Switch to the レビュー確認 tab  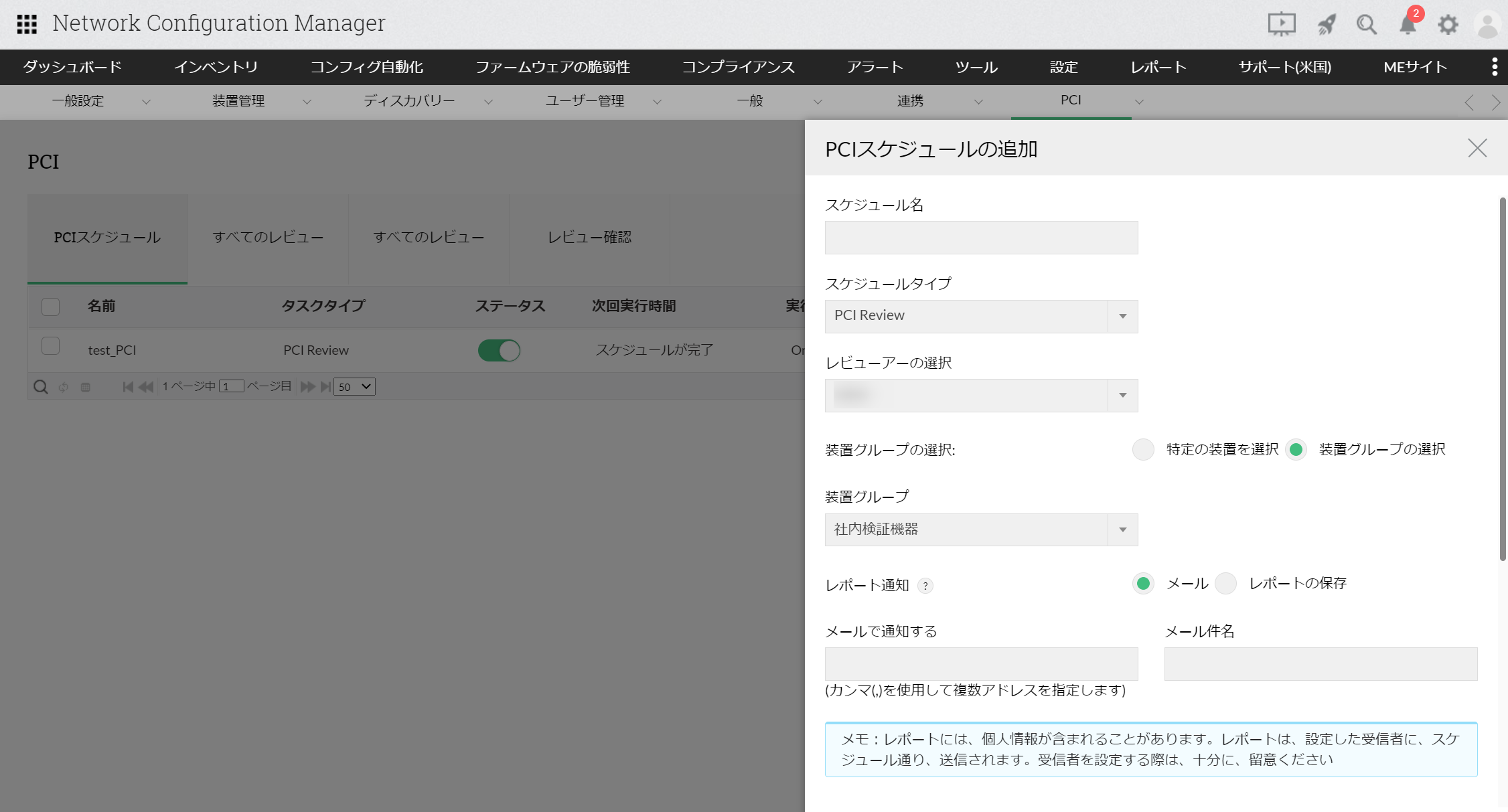click(x=589, y=238)
